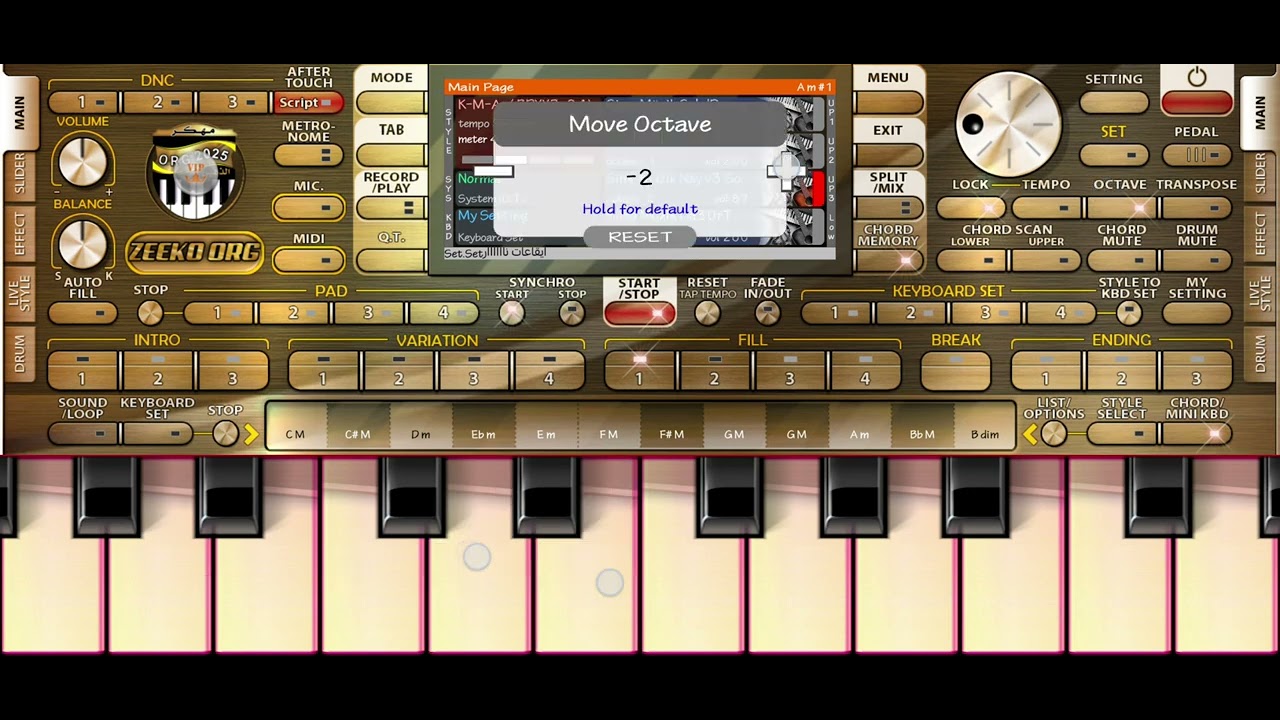Viewport: 1280px width, 720px height.
Task: Open the Effect tab on right side
Action: coord(1260,234)
